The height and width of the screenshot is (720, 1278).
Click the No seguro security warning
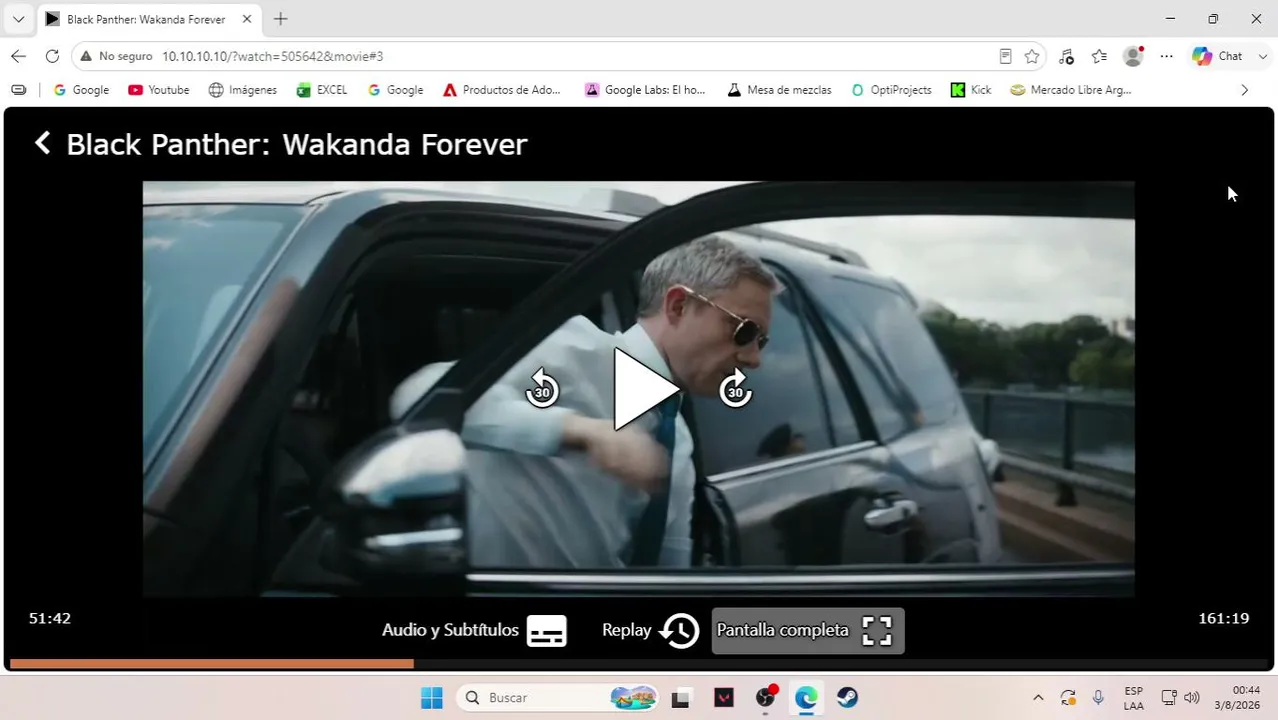pos(116,56)
